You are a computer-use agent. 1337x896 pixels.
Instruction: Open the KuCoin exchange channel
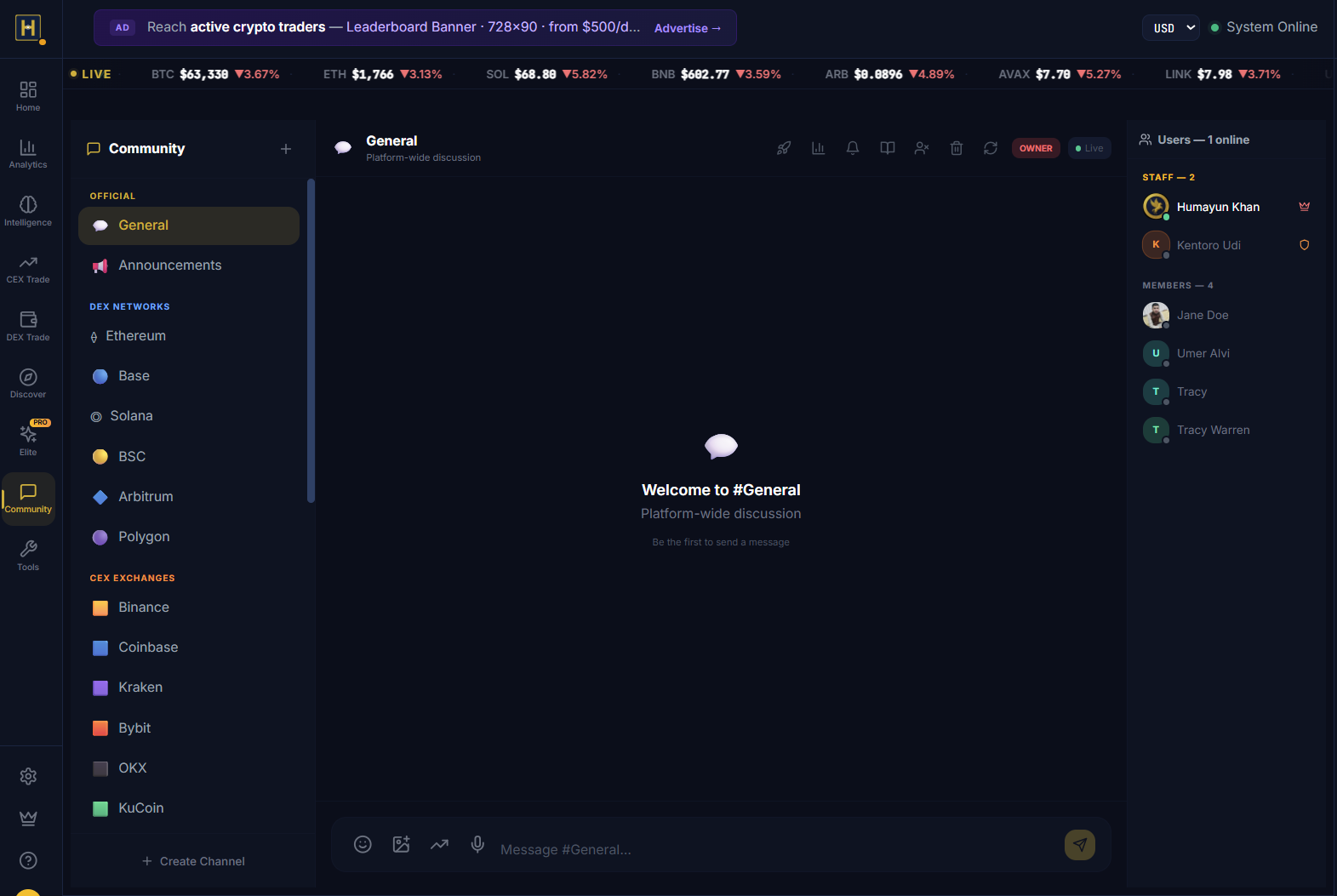(x=189, y=808)
